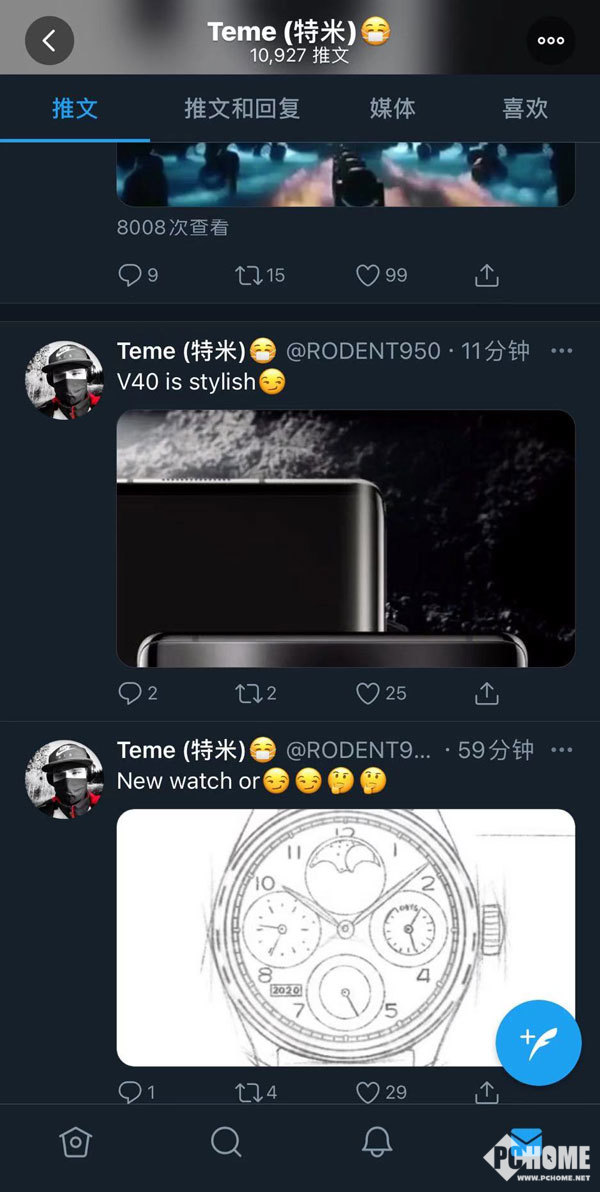Open the 喜欢 tab
The width and height of the screenshot is (600, 1192).
(525, 108)
